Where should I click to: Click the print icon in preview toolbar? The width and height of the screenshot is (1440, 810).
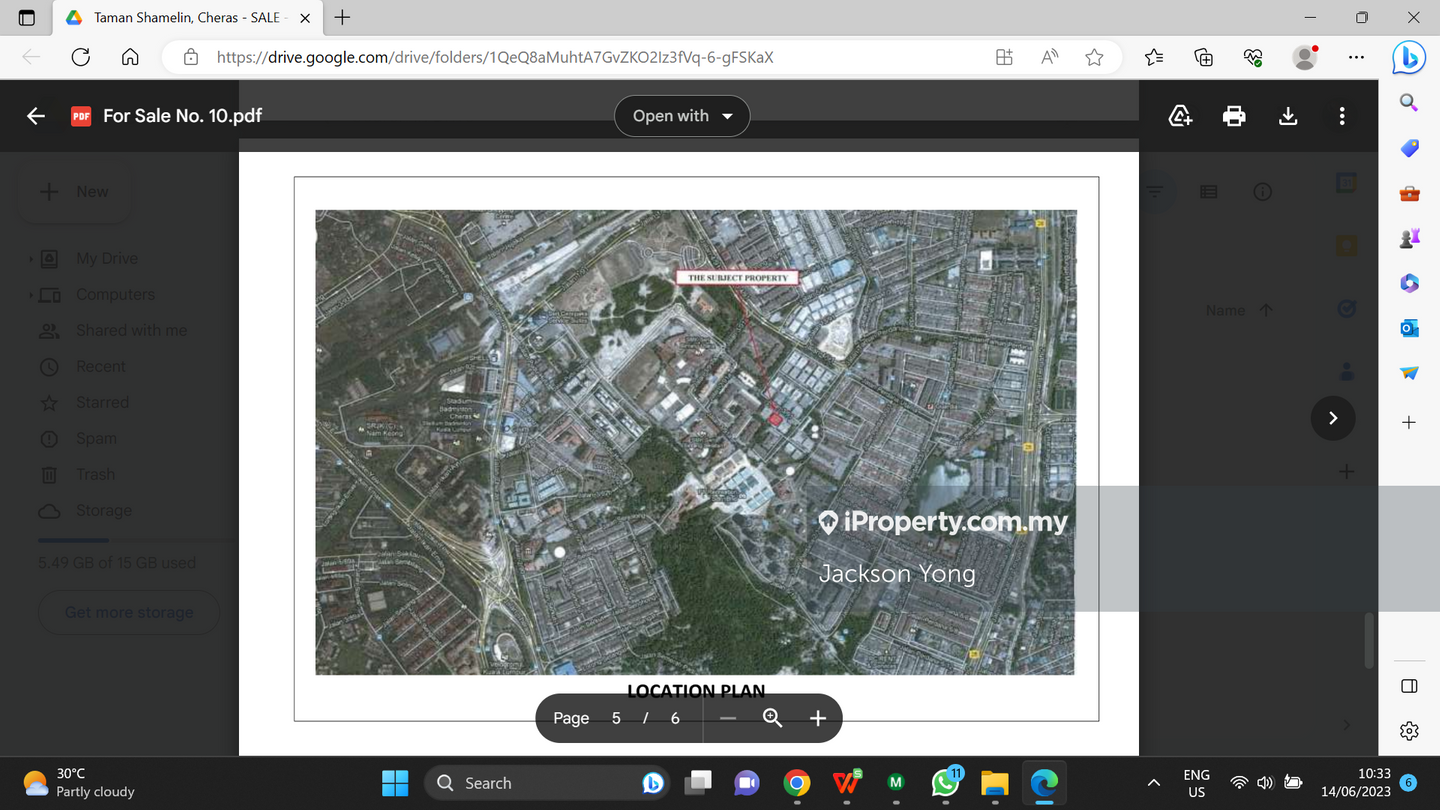pyautogui.click(x=1234, y=116)
